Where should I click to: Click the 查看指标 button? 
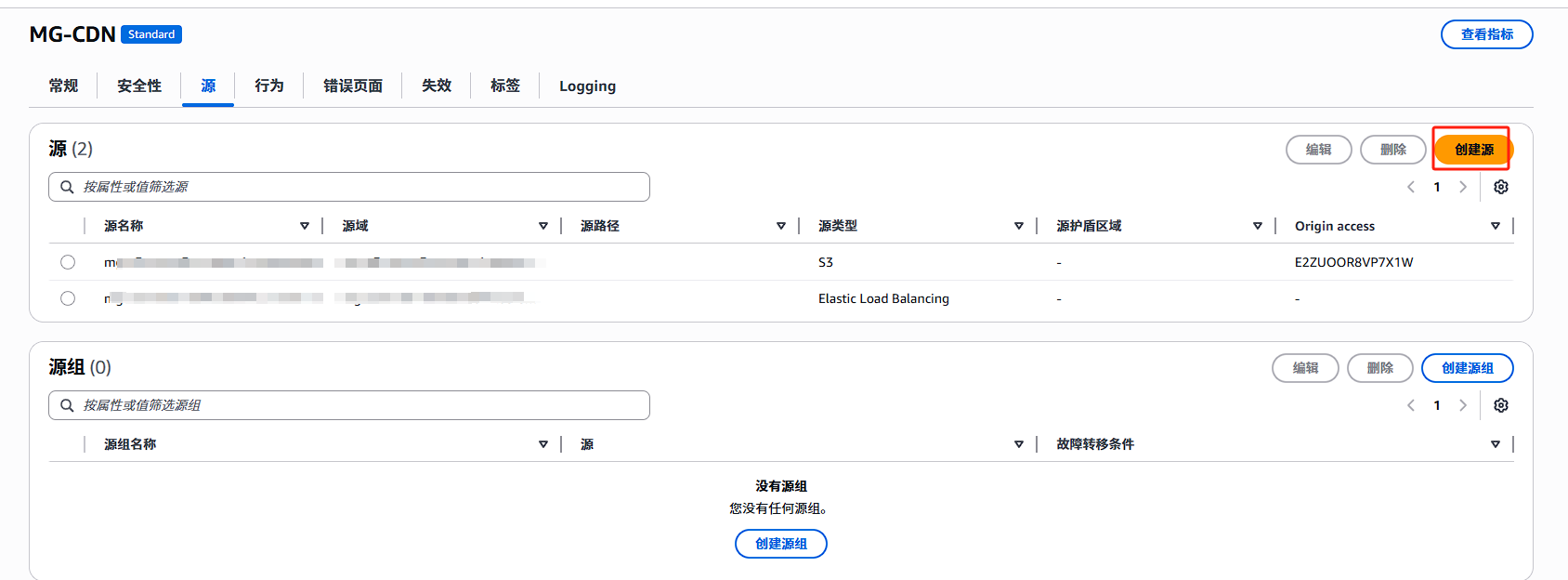pos(1486,34)
